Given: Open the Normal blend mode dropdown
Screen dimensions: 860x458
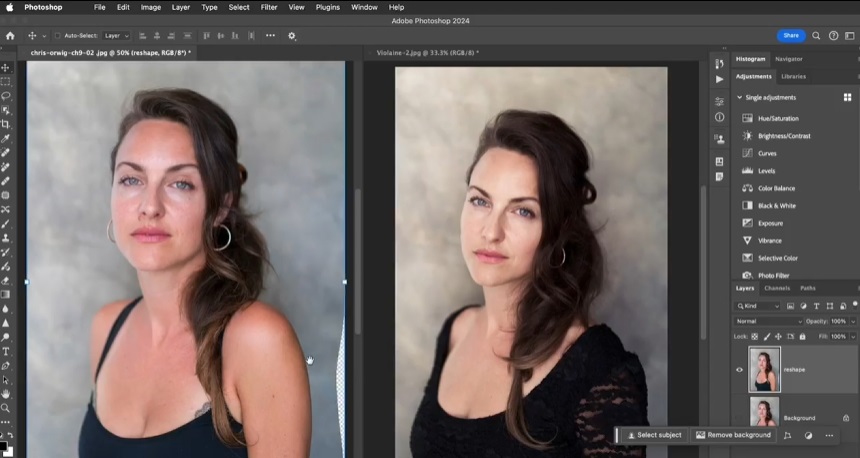Looking at the screenshot, I should tap(768, 321).
